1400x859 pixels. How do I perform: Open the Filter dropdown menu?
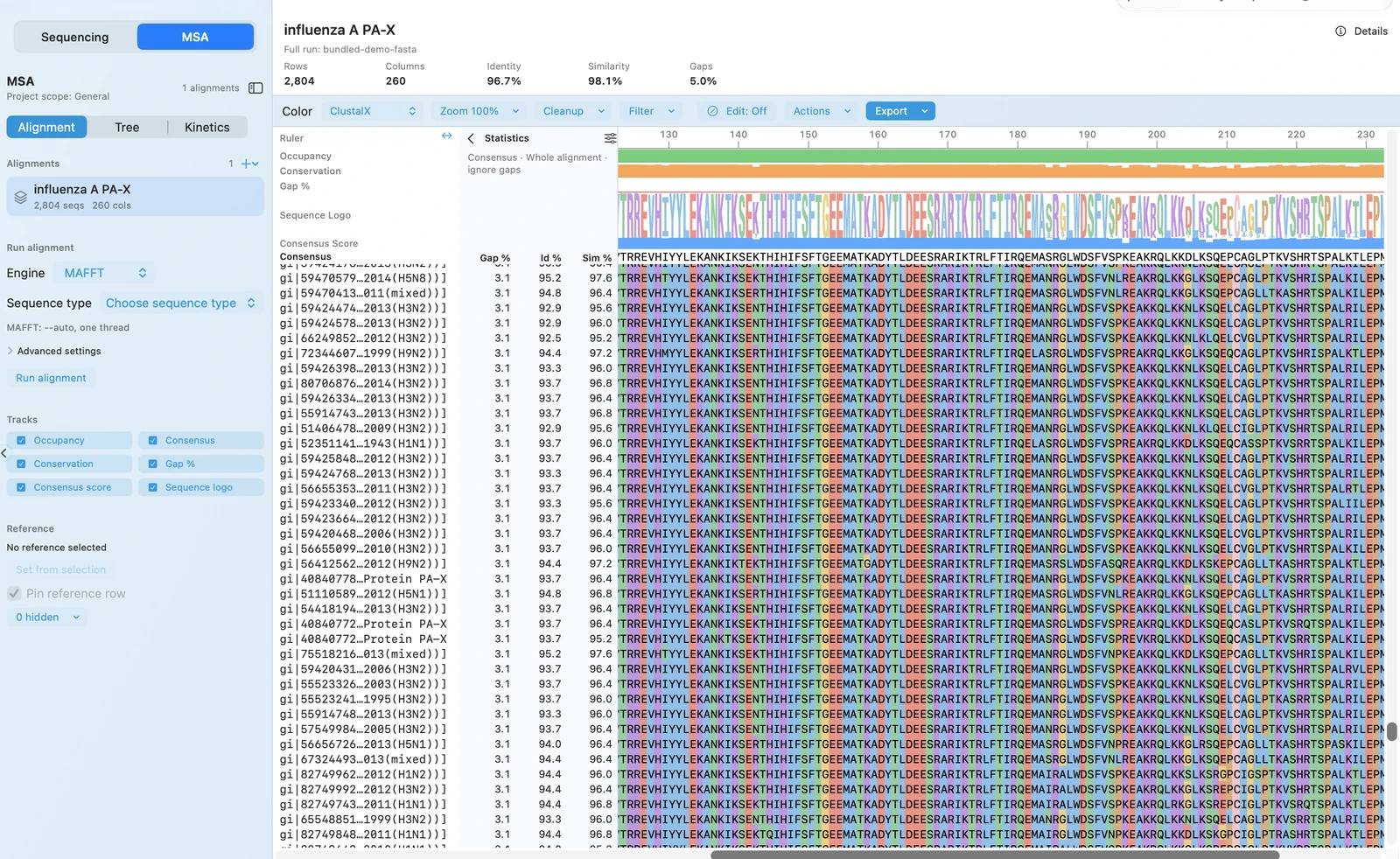(x=651, y=111)
